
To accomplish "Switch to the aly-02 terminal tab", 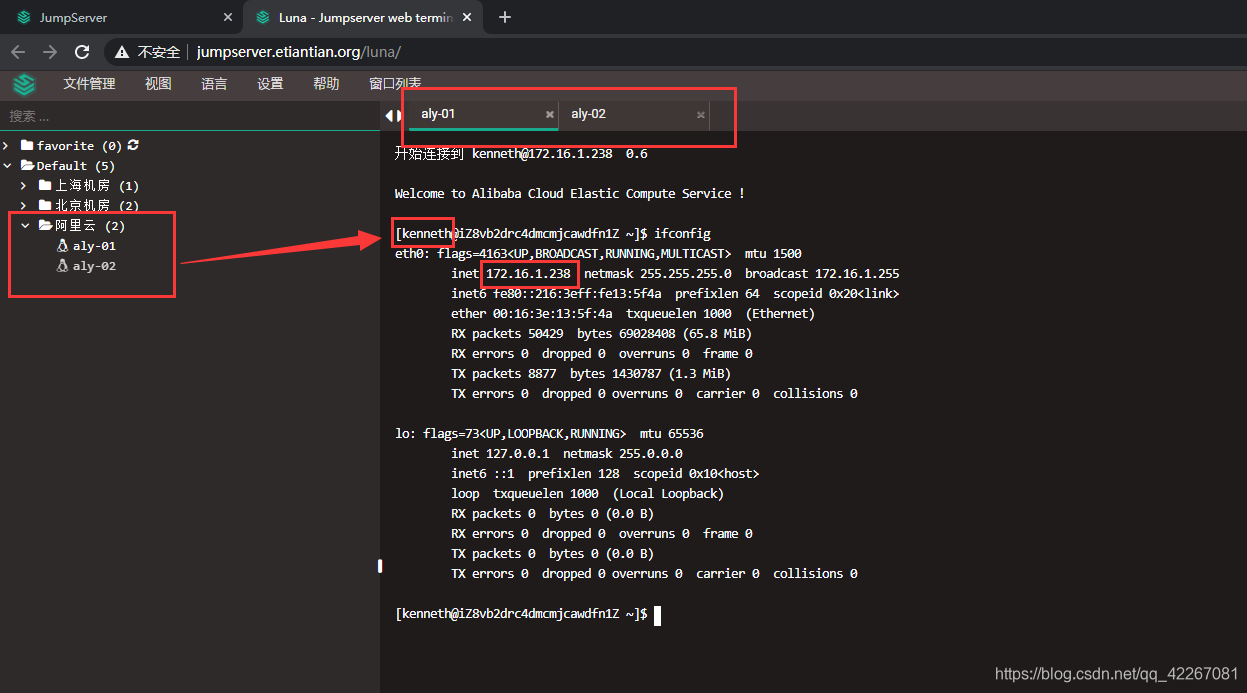I will click(x=635, y=114).
